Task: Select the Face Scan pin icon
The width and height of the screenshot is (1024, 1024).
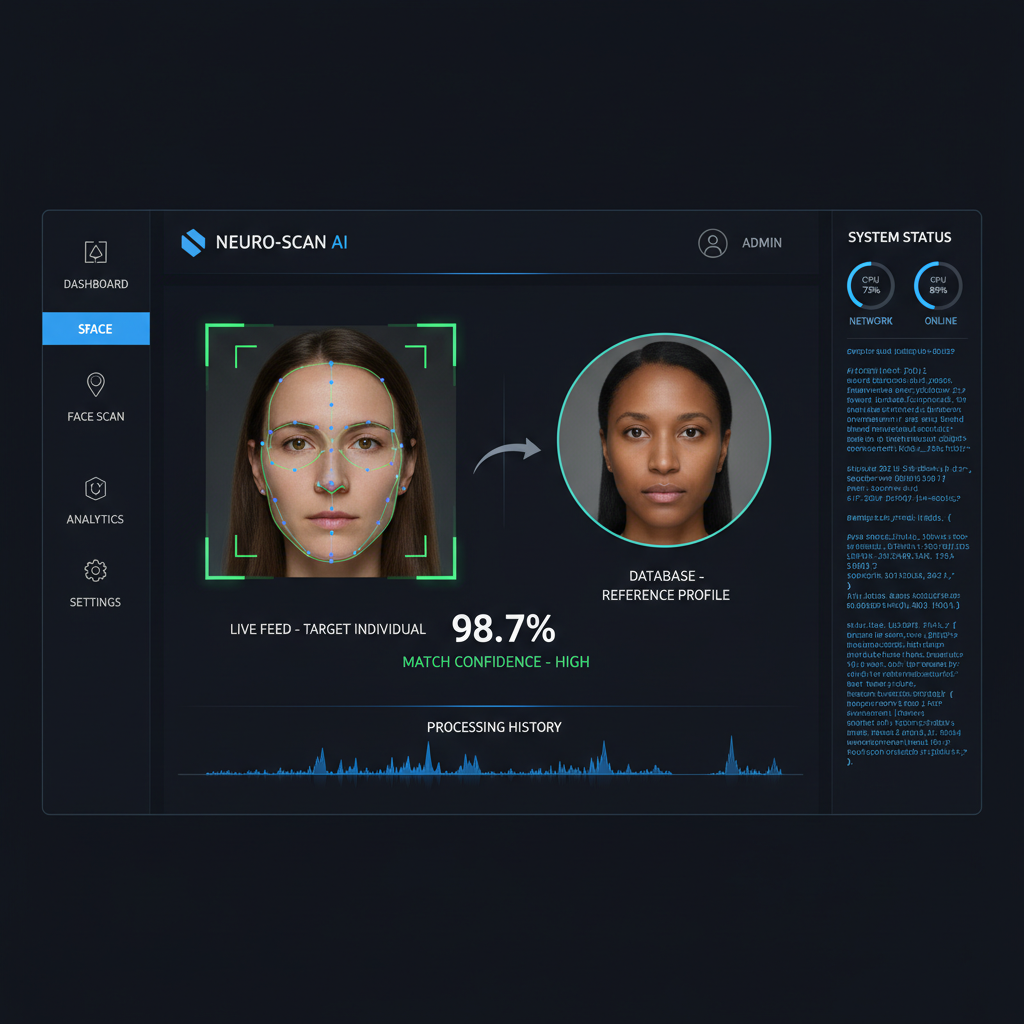Action: [x=95, y=384]
